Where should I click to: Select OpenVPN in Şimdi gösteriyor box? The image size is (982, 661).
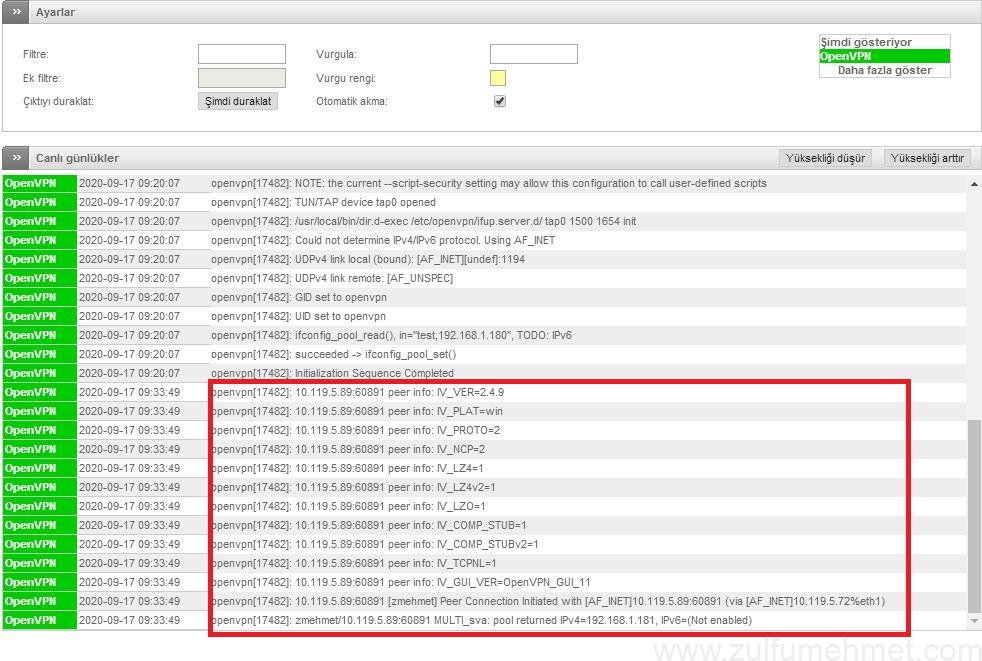[x=884, y=56]
